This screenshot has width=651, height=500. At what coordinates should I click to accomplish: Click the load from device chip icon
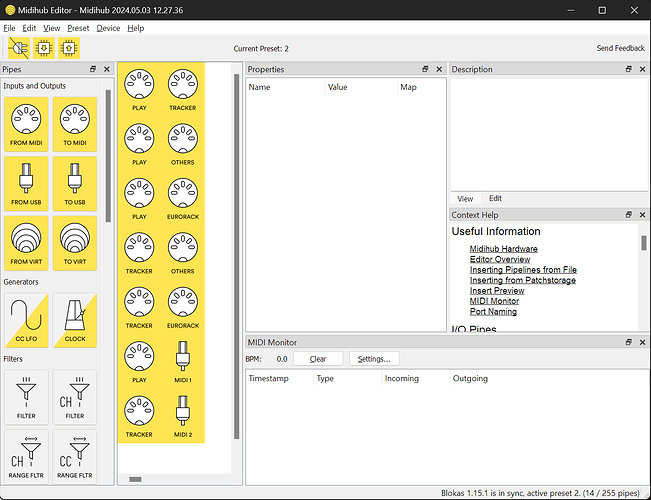[x=44, y=48]
